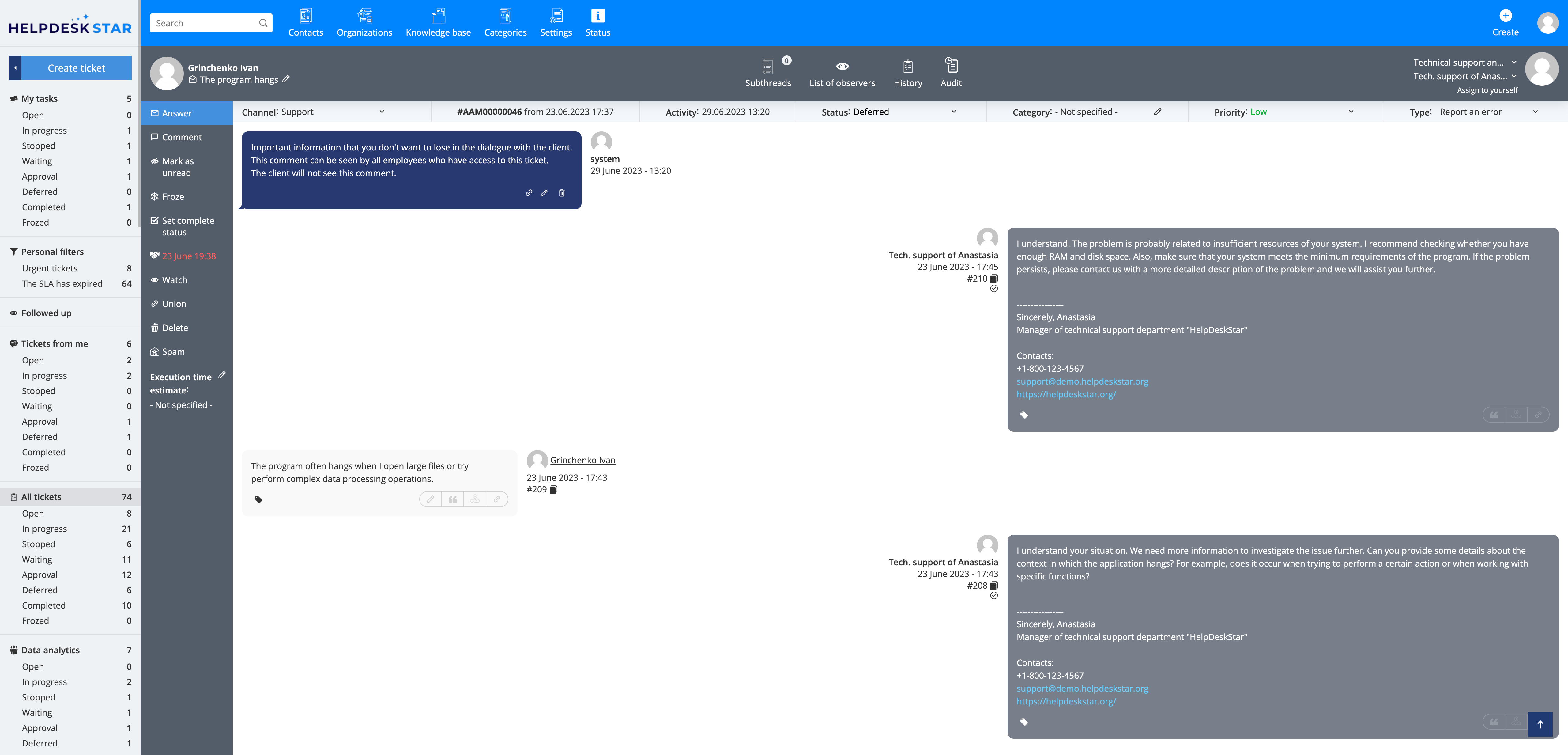Viewport: 1568px width, 755px height.
Task: Click the red 23 June 19:38 deadline
Action: click(189, 256)
